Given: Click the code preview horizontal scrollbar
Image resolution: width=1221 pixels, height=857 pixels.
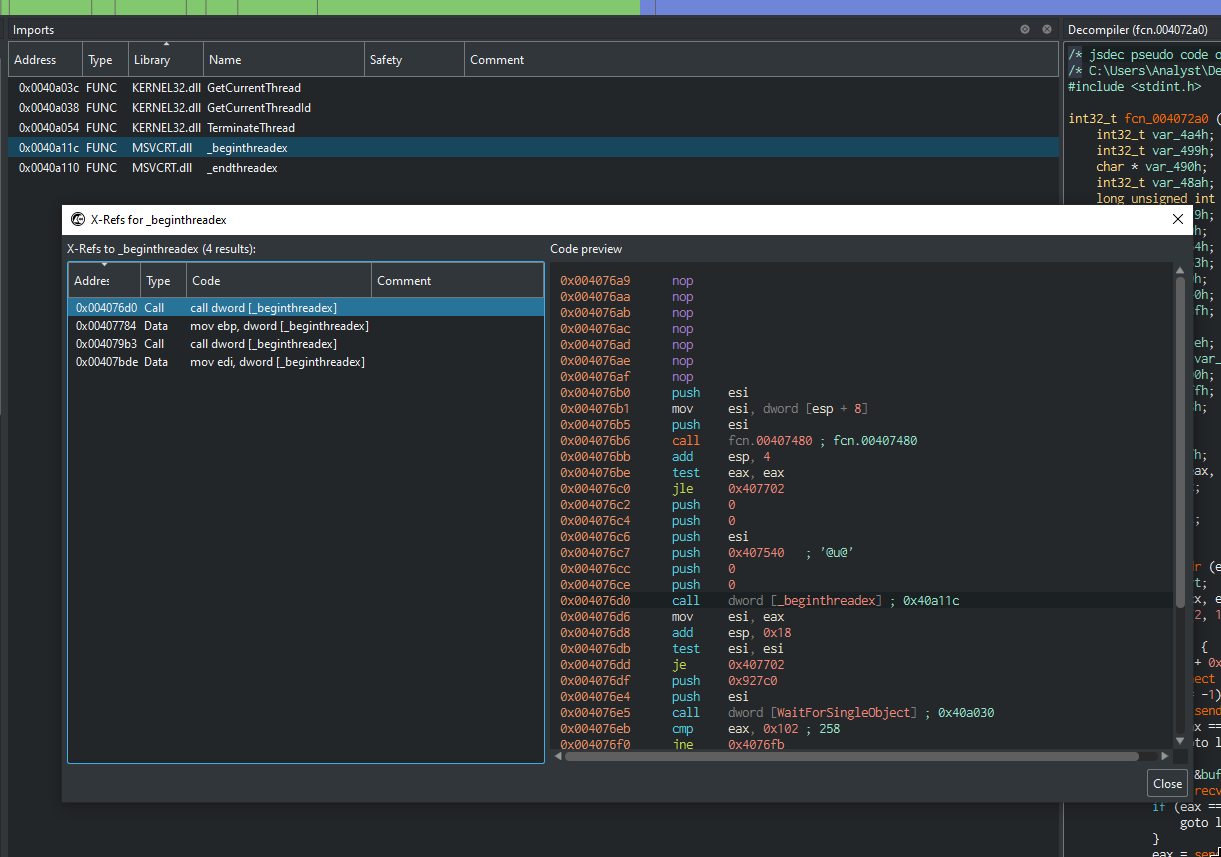Looking at the screenshot, I should tap(851, 757).
